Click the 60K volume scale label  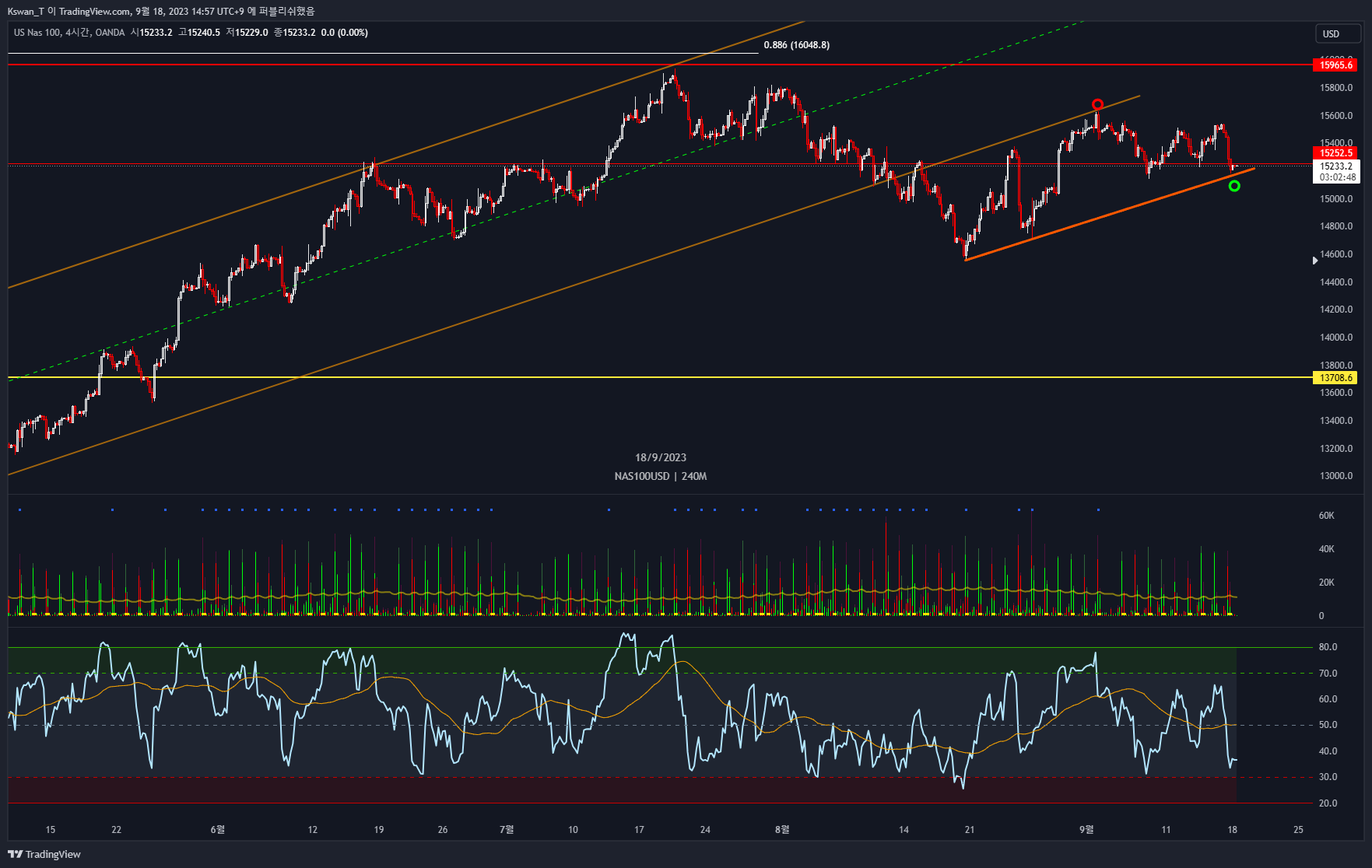click(x=1327, y=516)
